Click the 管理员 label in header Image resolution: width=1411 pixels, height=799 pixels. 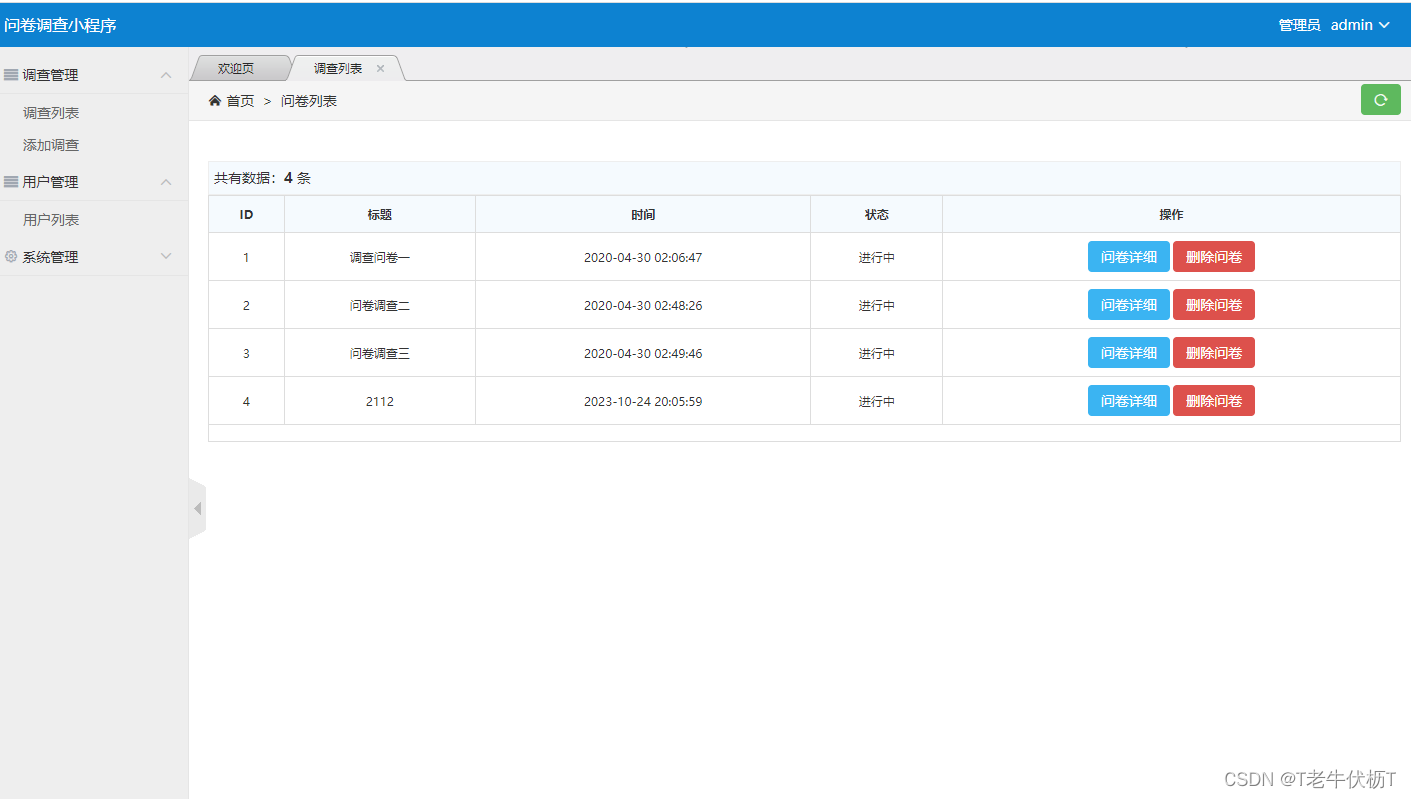pyautogui.click(x=1299, y=25)
